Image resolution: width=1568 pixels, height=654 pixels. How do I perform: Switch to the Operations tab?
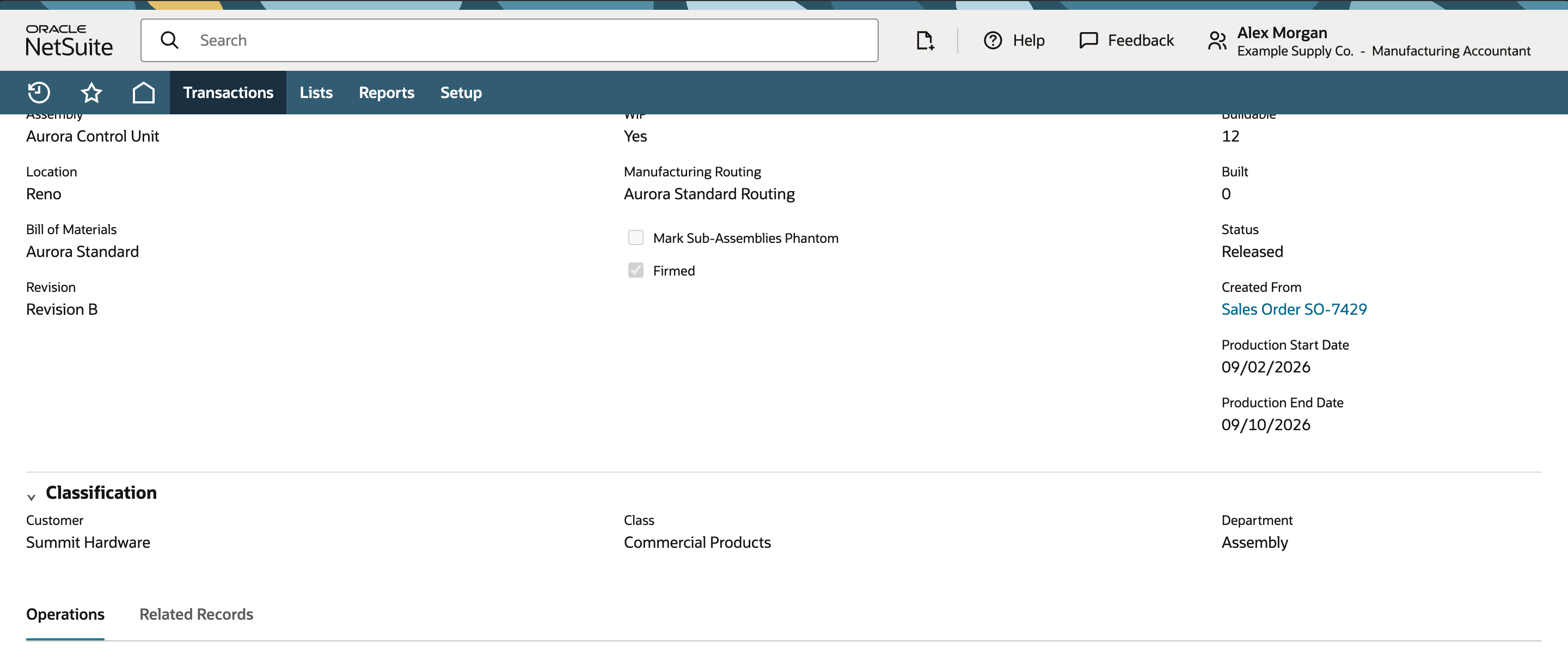click(x=65, y=614)
